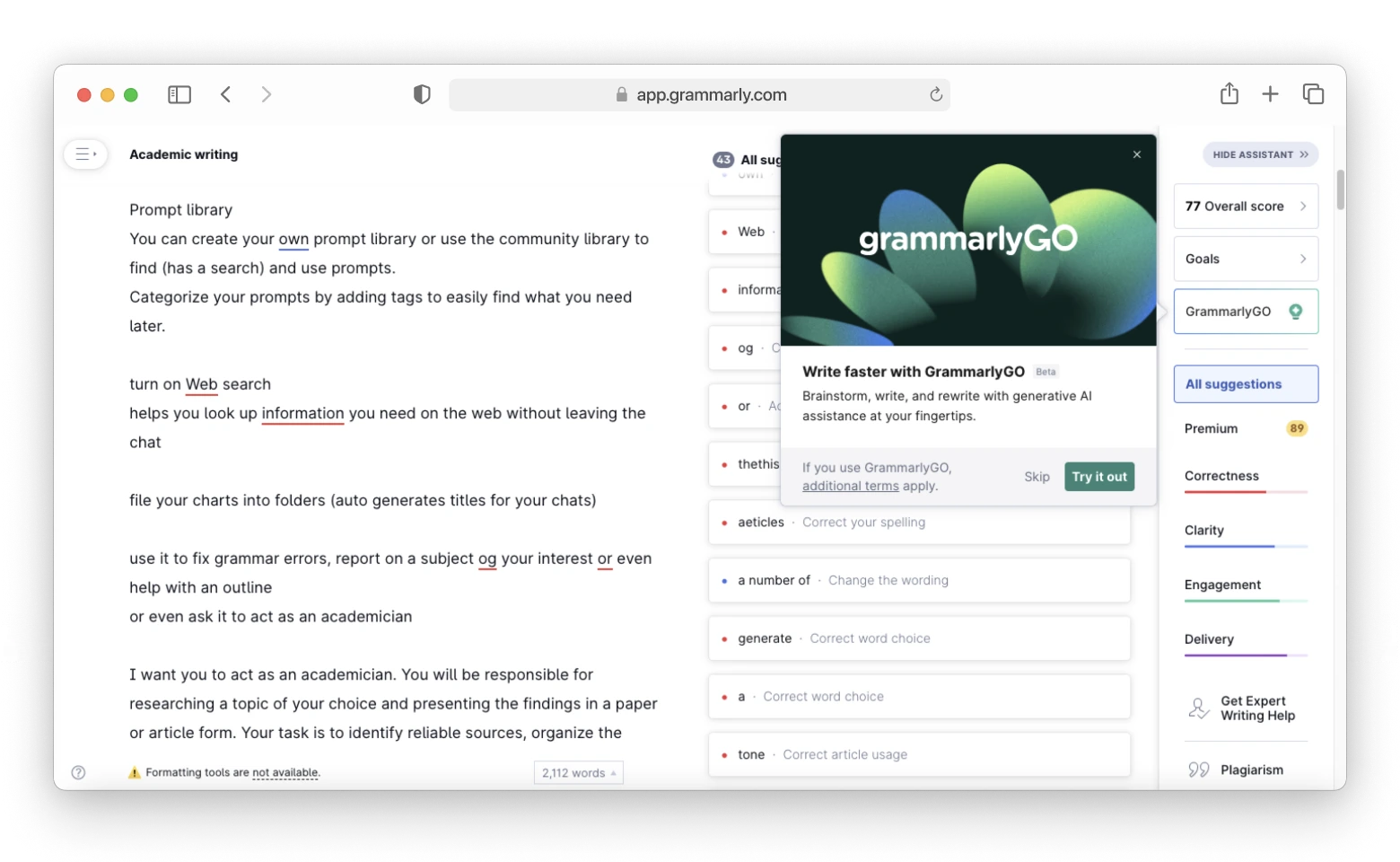Screen dimensions: 1400x862
Task: Click the Beta label
Action: tap(1046, 372)
